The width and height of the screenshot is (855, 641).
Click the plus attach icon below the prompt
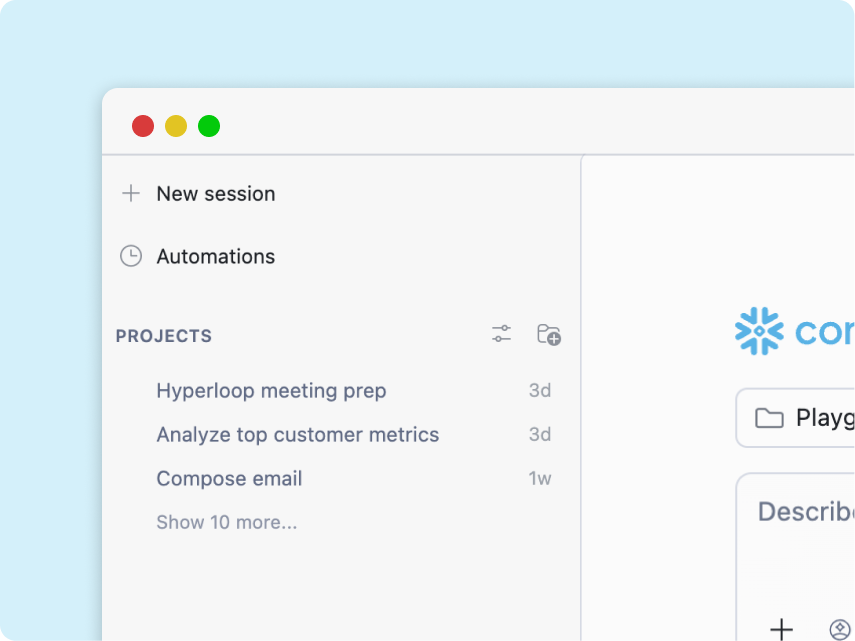[x=781, y=629]
